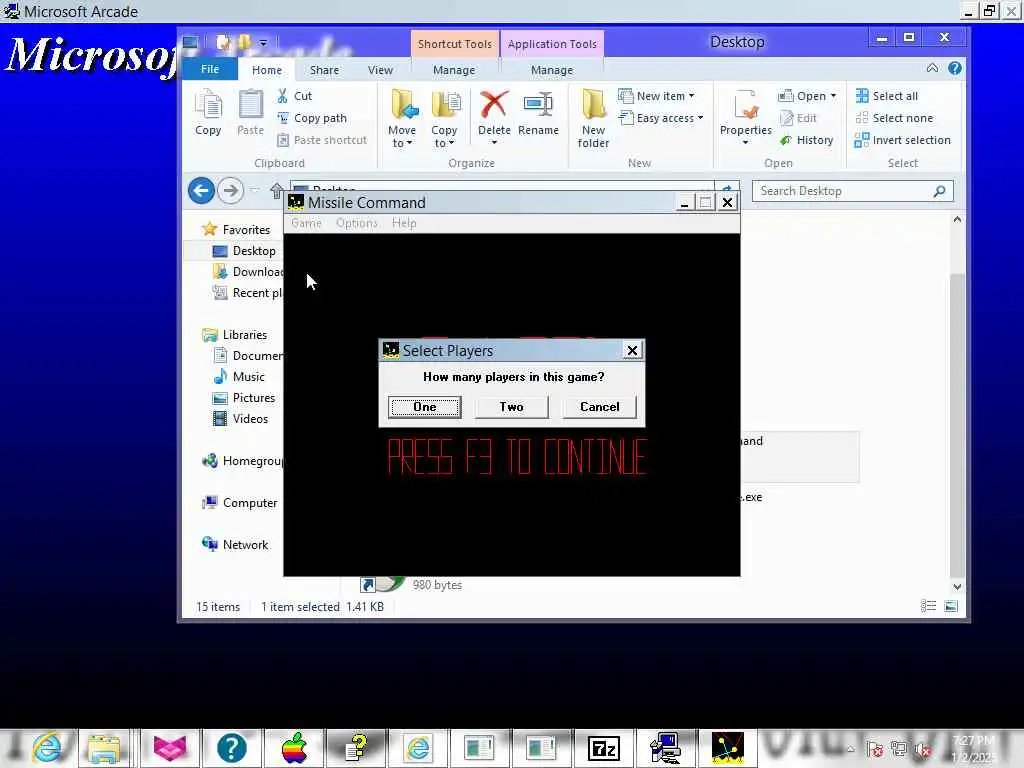Minimize ribbon with the collapse chevron
The height and width of the screenshot is (768, 1024).
click(x=932, y=68)
